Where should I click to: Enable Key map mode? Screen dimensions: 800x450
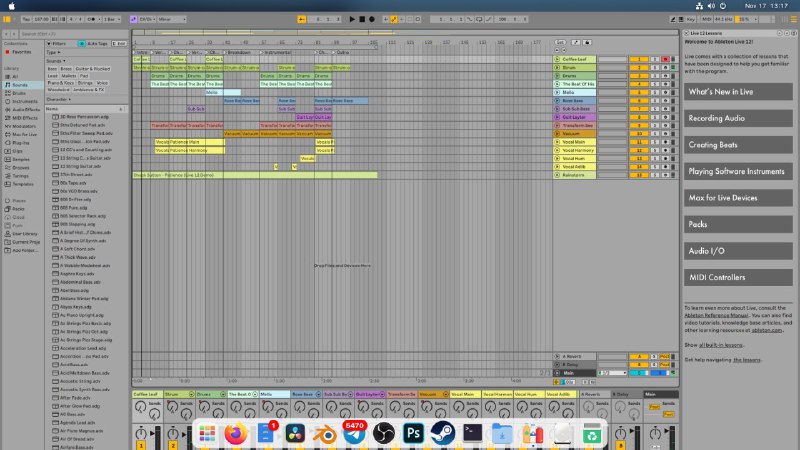click(691, 19)
